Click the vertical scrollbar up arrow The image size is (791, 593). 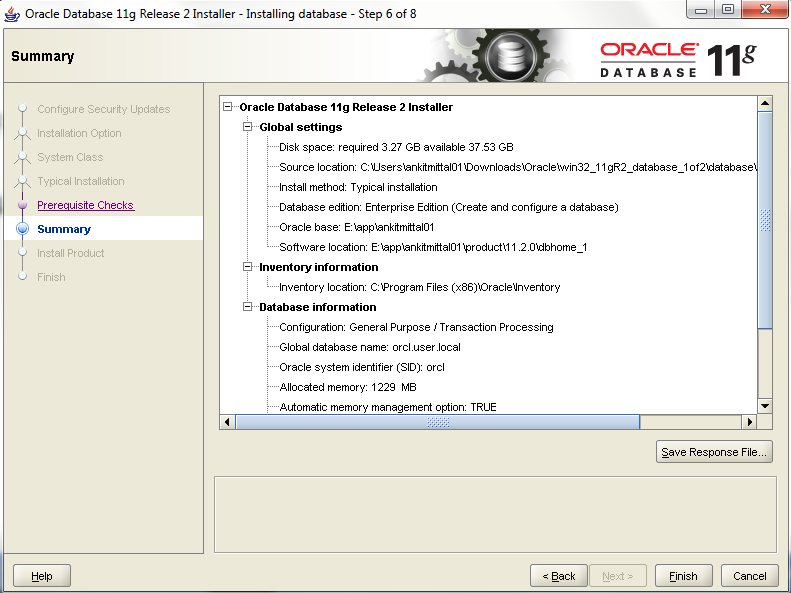(765, 103)
